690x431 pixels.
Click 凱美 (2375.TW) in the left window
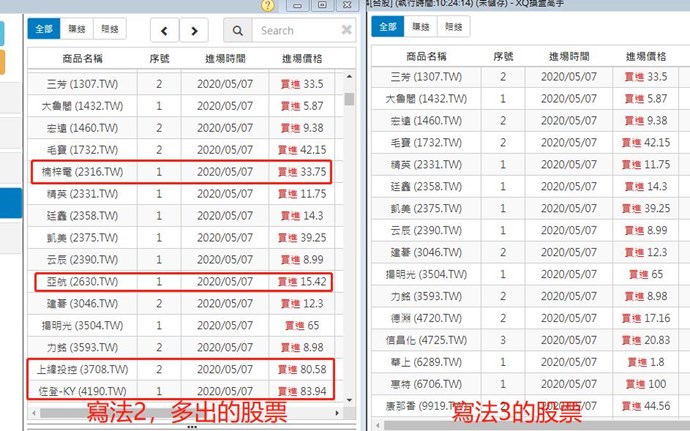pos(82,238)
